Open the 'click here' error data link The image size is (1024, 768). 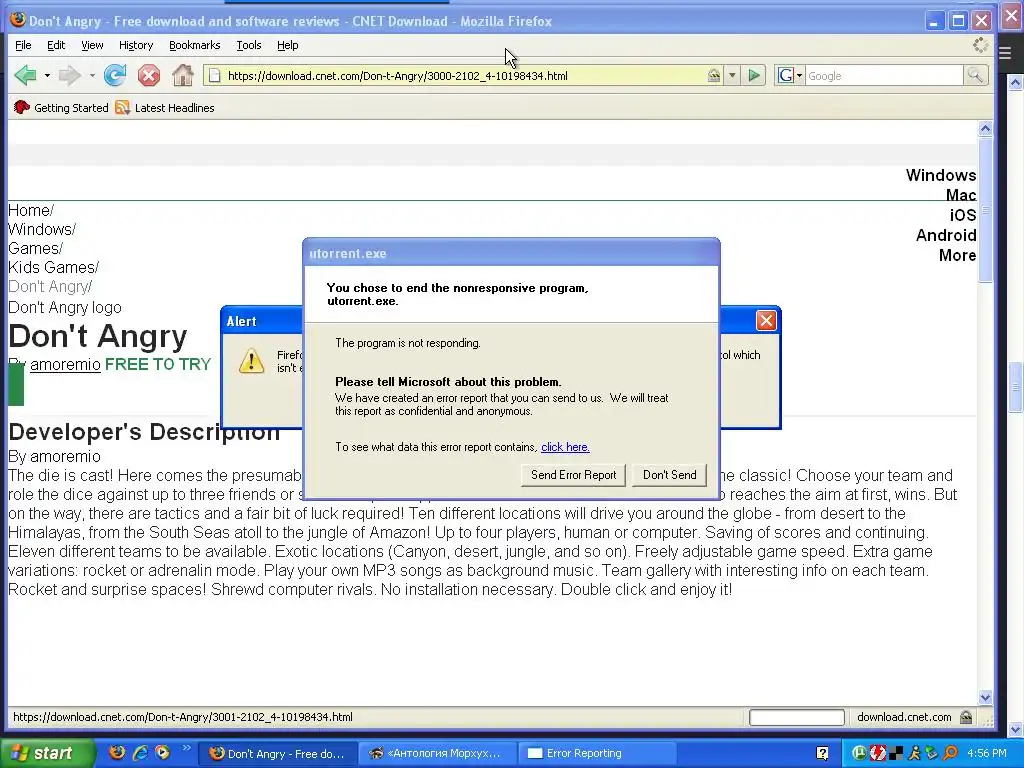[565, 447]
